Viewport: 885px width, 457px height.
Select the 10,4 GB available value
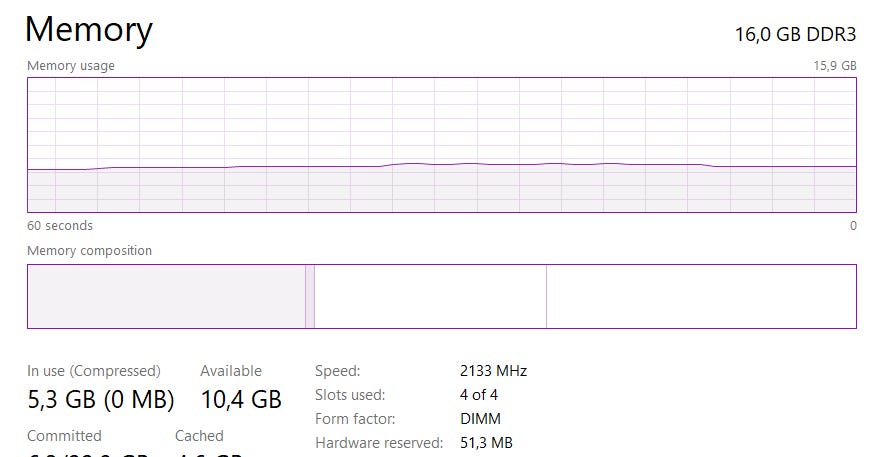coord(241,400)
